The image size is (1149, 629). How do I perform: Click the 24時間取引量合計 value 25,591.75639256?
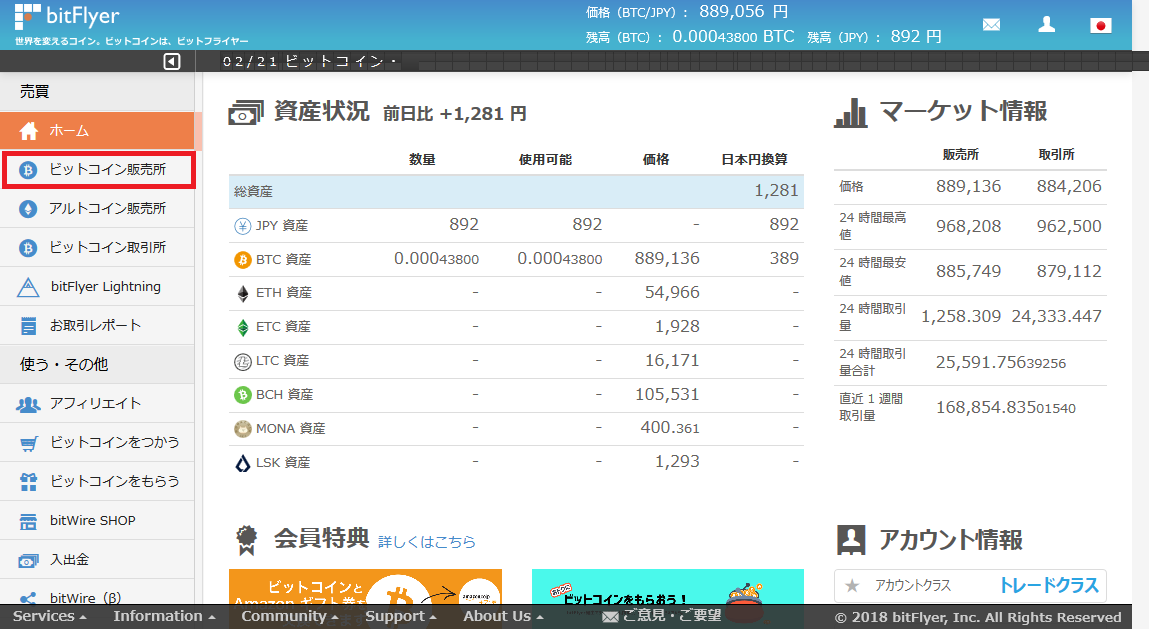(1001, 362)
